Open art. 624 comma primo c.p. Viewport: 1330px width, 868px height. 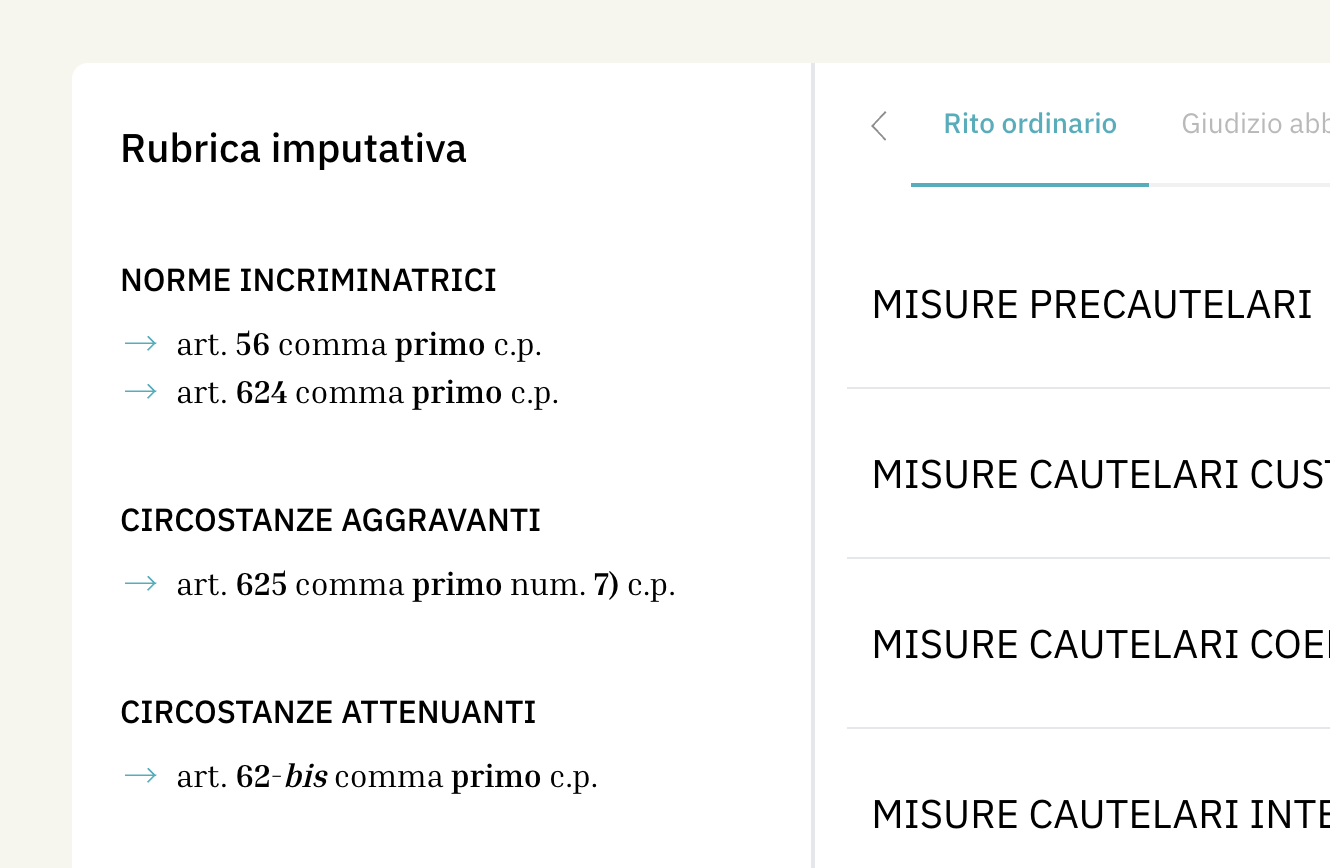pyautogui.click(x=367, y=393)
